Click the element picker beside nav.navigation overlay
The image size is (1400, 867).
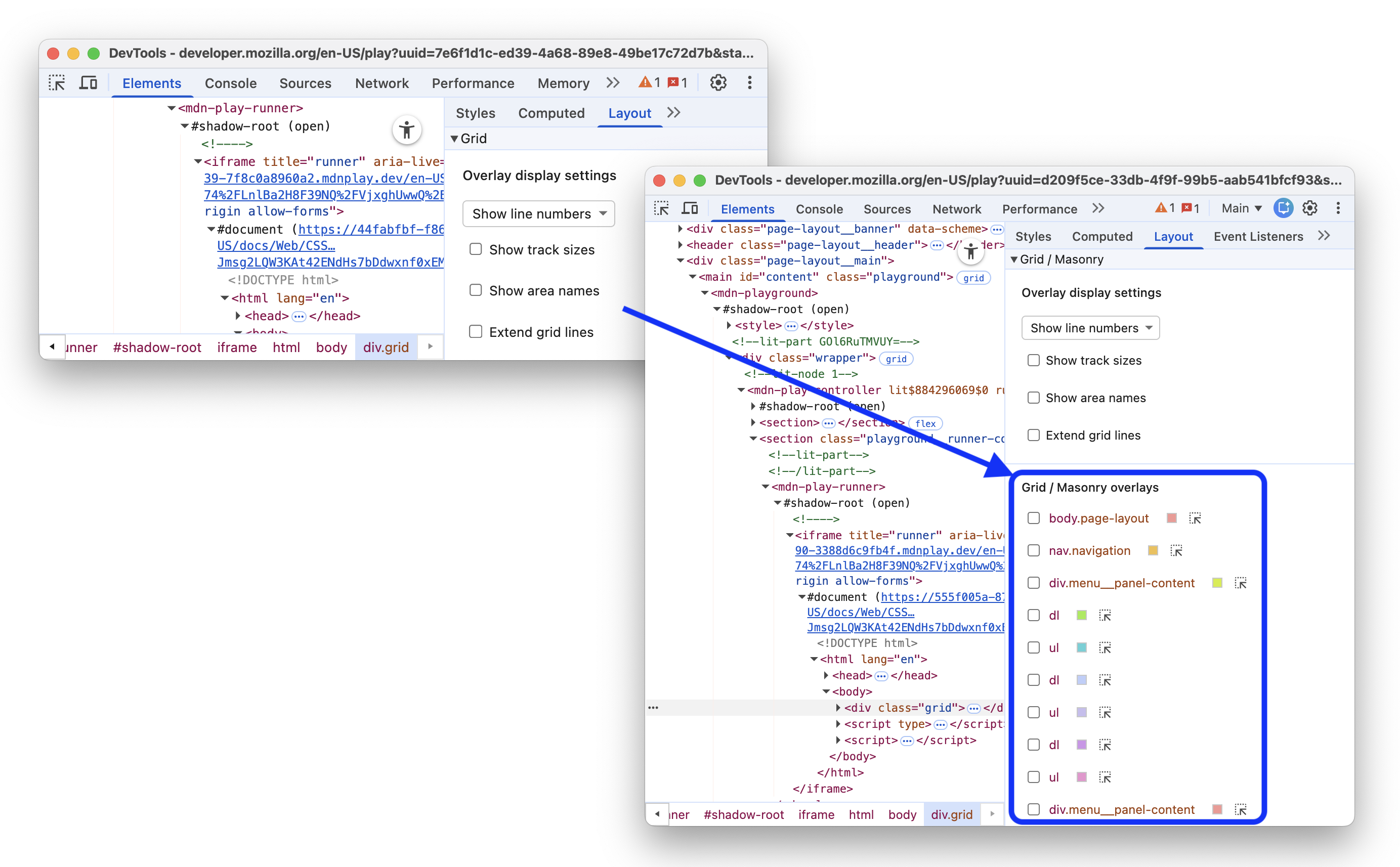pos(1176,550)
